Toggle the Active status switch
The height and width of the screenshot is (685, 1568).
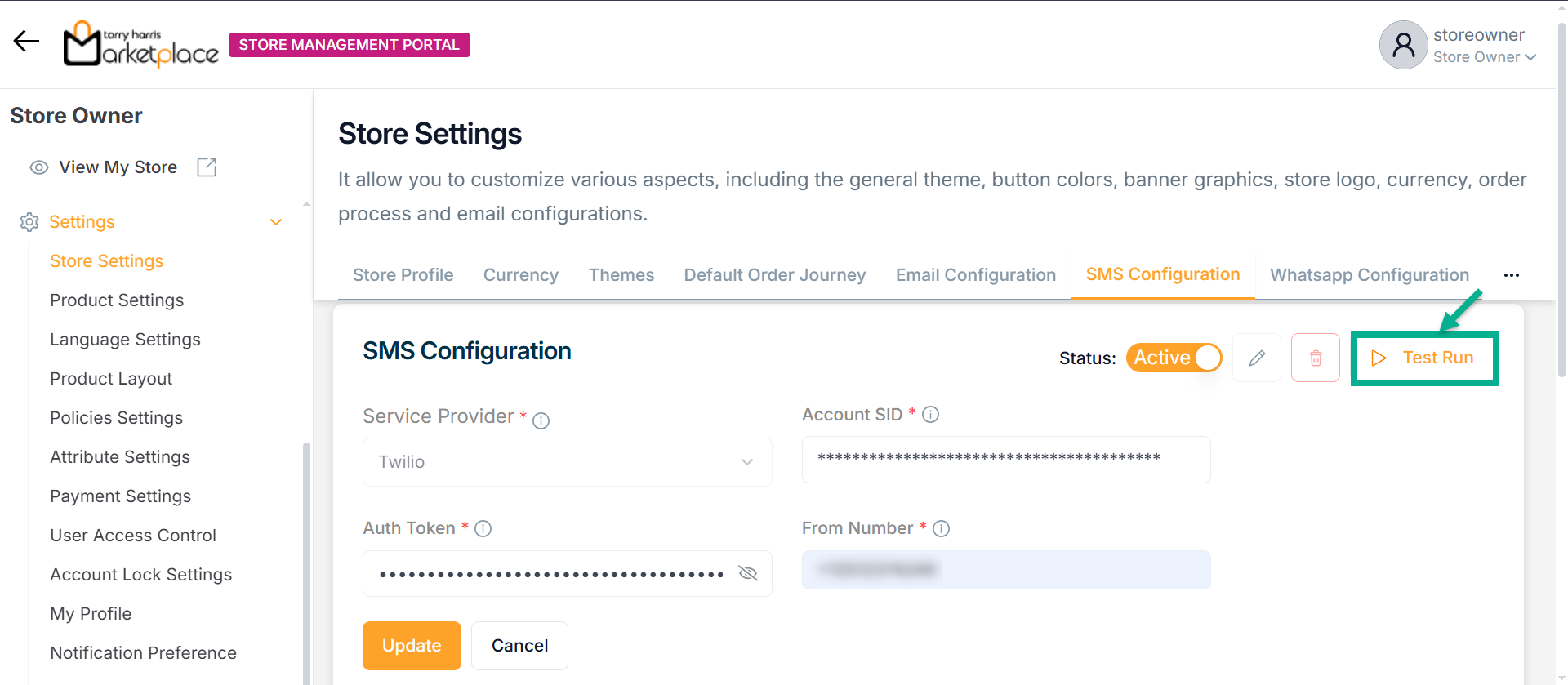pos(1174,358)
